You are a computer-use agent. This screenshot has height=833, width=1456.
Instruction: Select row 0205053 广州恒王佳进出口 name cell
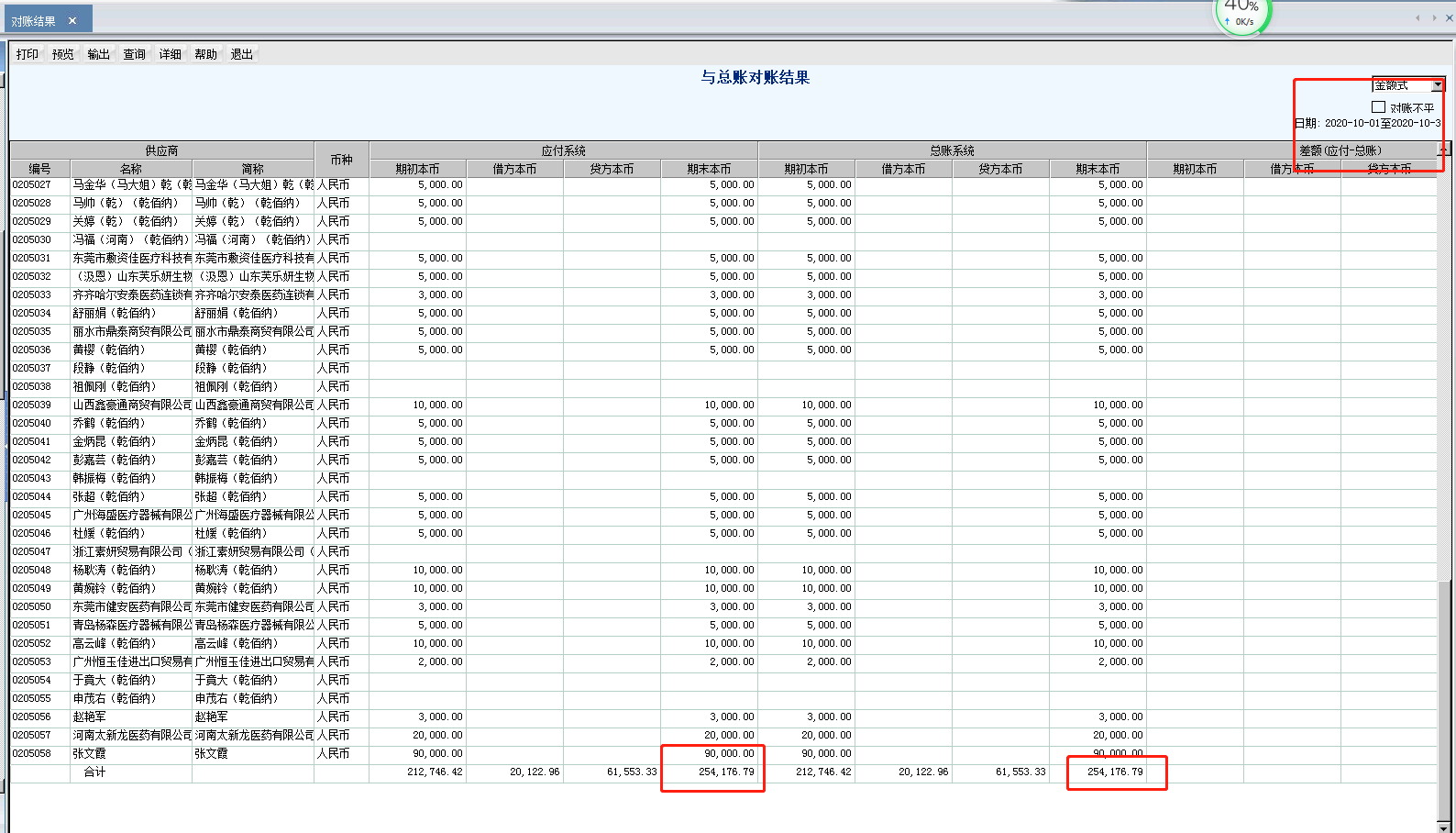(x=131, y=661)
